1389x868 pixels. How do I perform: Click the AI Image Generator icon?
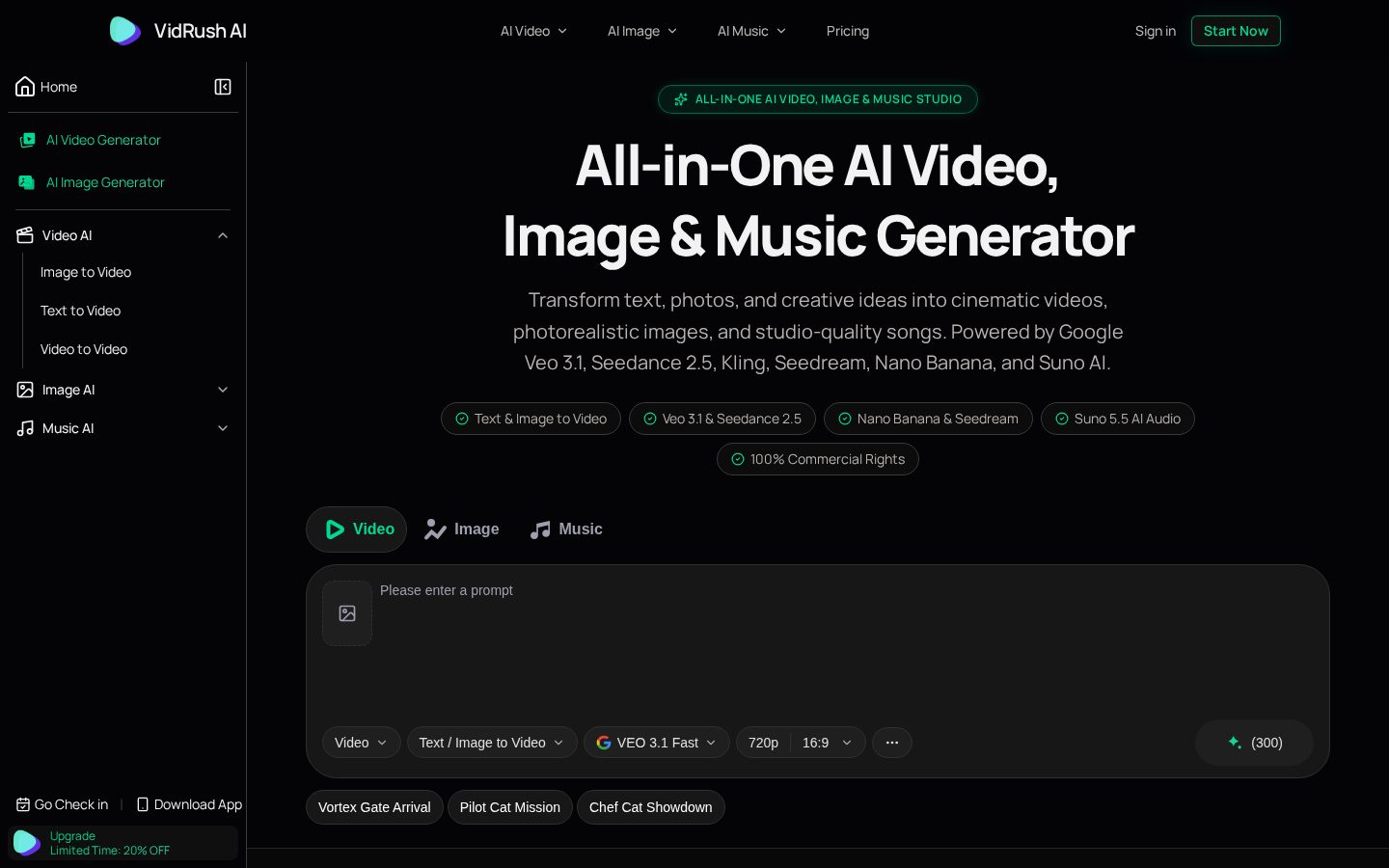click(x=27, y=182)
